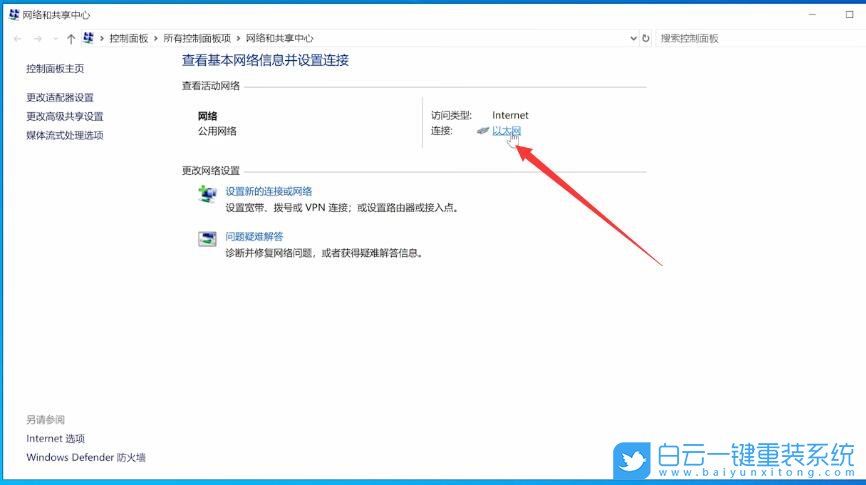
Task: Click the window title bar network icon
Action: pos(14,14)
